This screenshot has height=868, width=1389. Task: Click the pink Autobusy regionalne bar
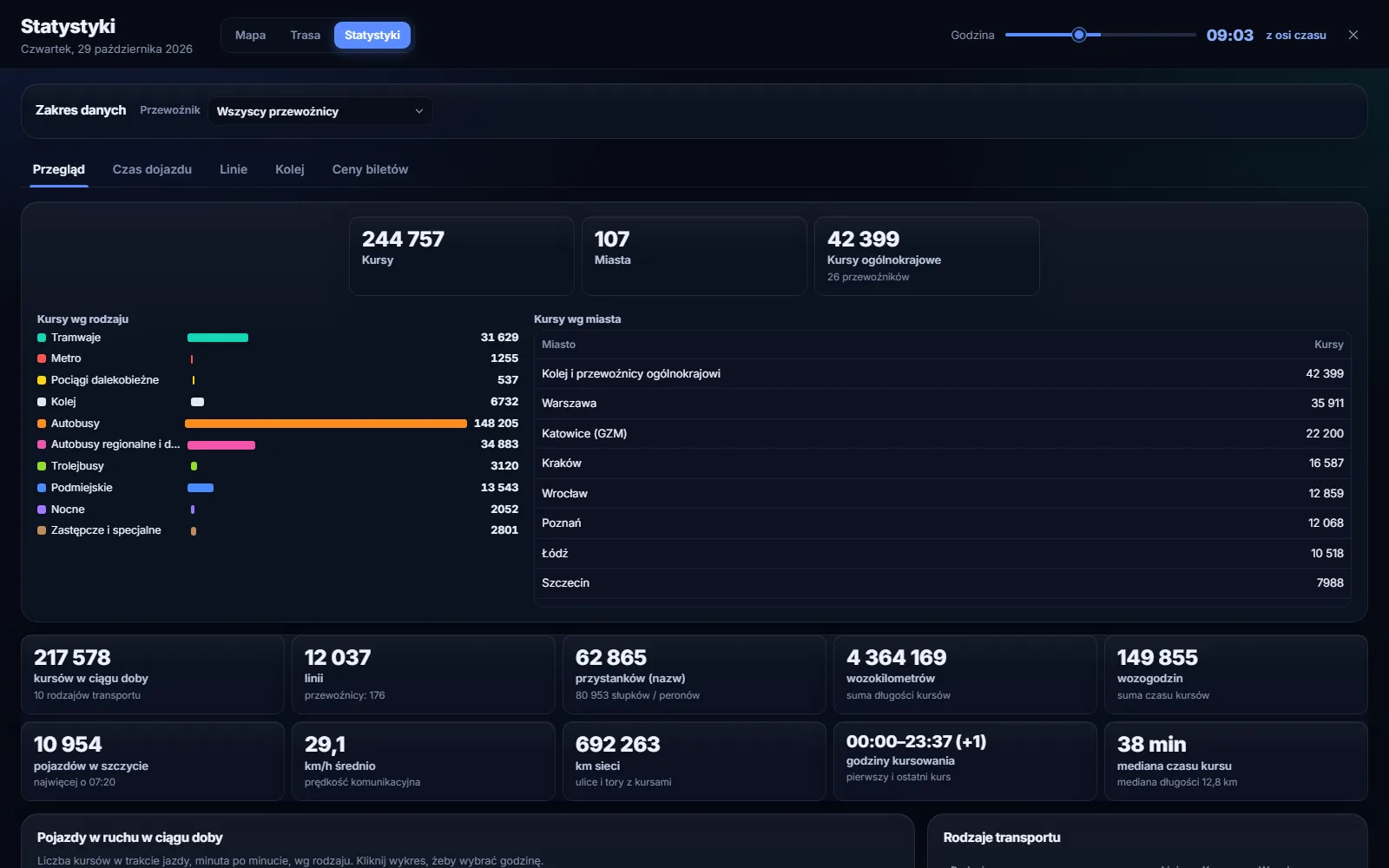click(x=221, y=444)
